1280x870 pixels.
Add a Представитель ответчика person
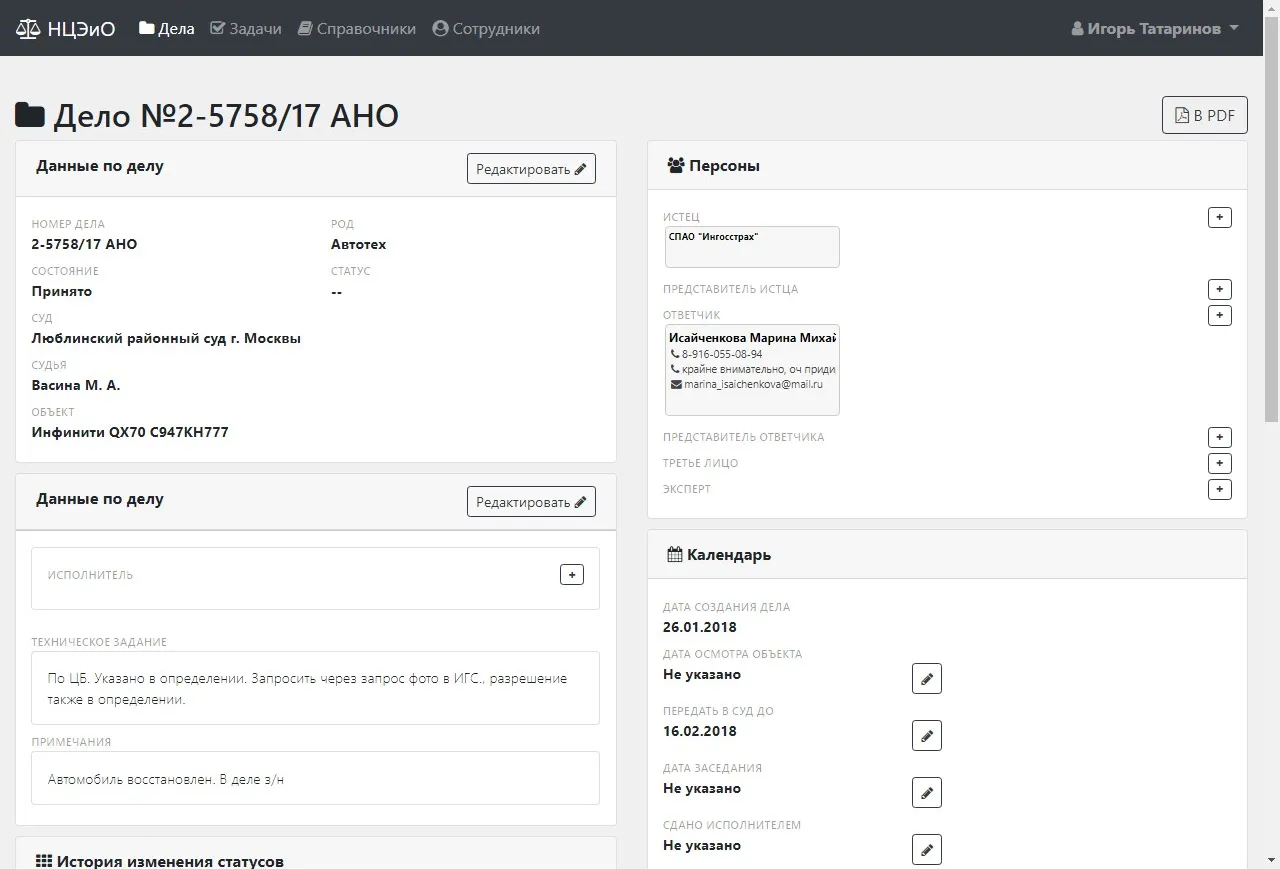[x=1219, y=437]
